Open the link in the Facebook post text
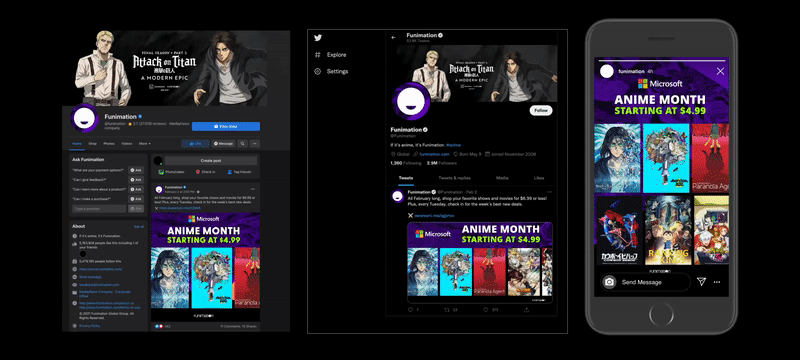800x360 pixels. [180, 208]
